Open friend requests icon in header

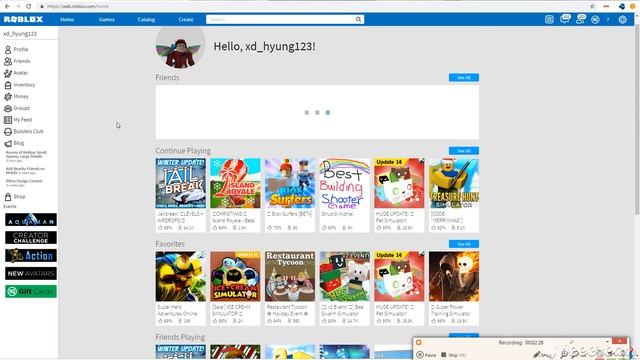pyautogui.click(x=580, y=19)
